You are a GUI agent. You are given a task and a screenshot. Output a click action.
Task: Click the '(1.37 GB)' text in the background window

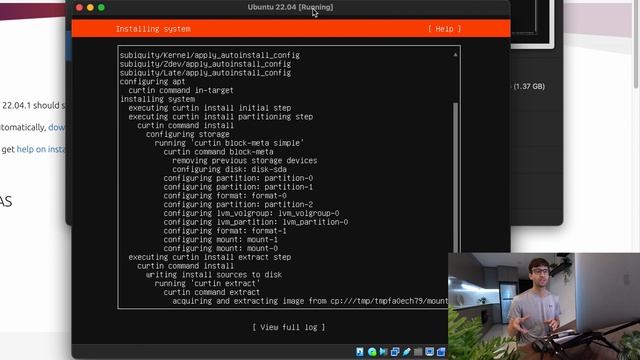tap(529, 86)
